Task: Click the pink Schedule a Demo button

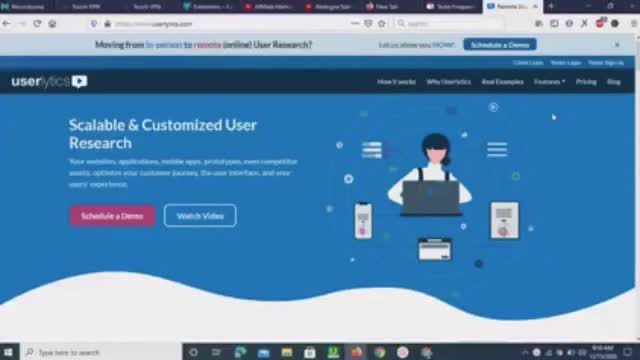Action: [112, 216]
